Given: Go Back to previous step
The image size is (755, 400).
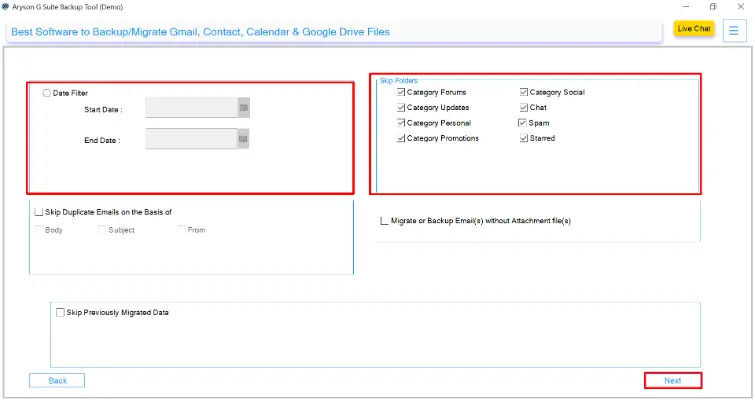Looking at the screenshot, I should click(57, 380).
